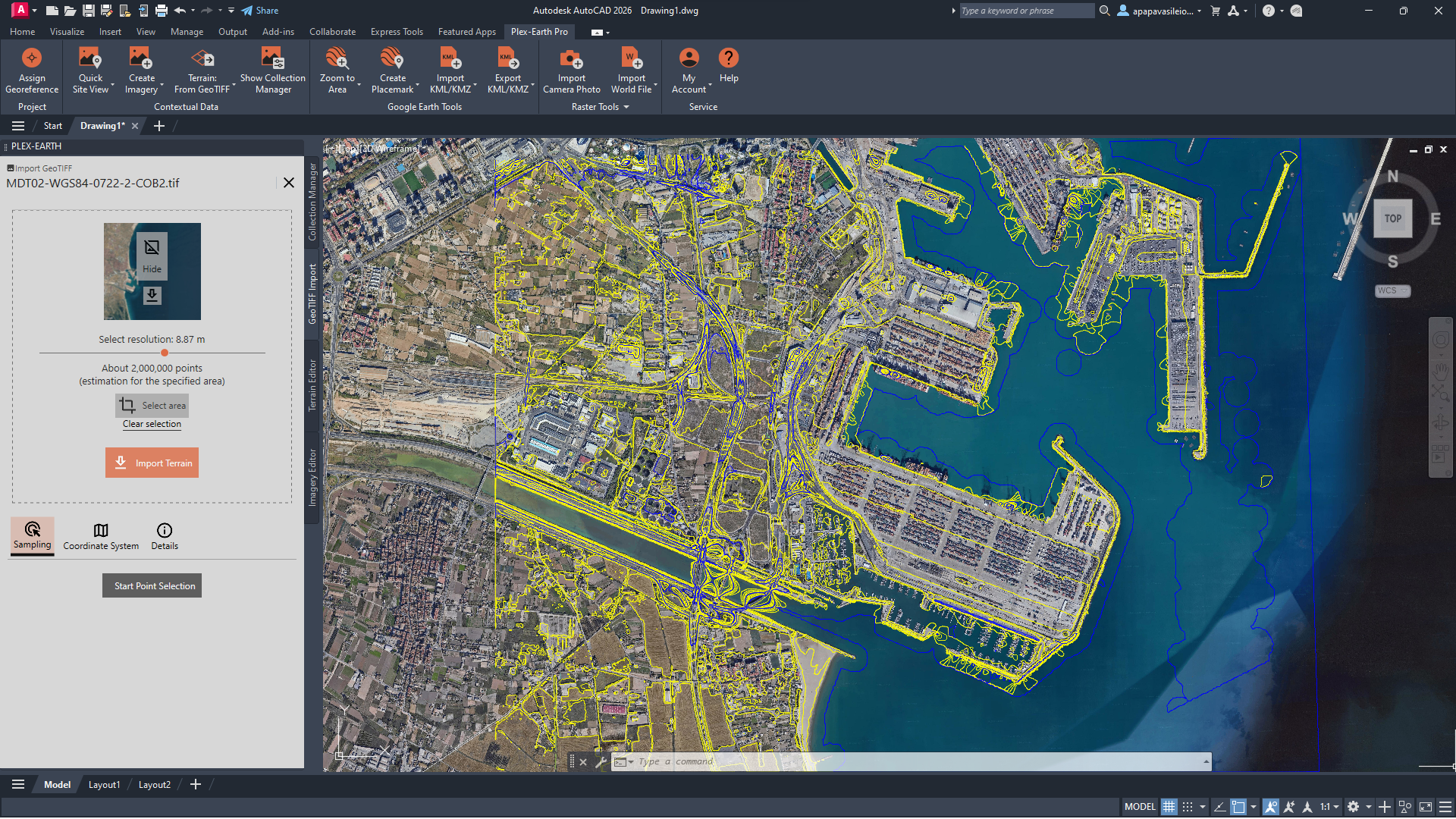Click the Details info icon
The image size is (1456, 819).
[x=165, y=531]
